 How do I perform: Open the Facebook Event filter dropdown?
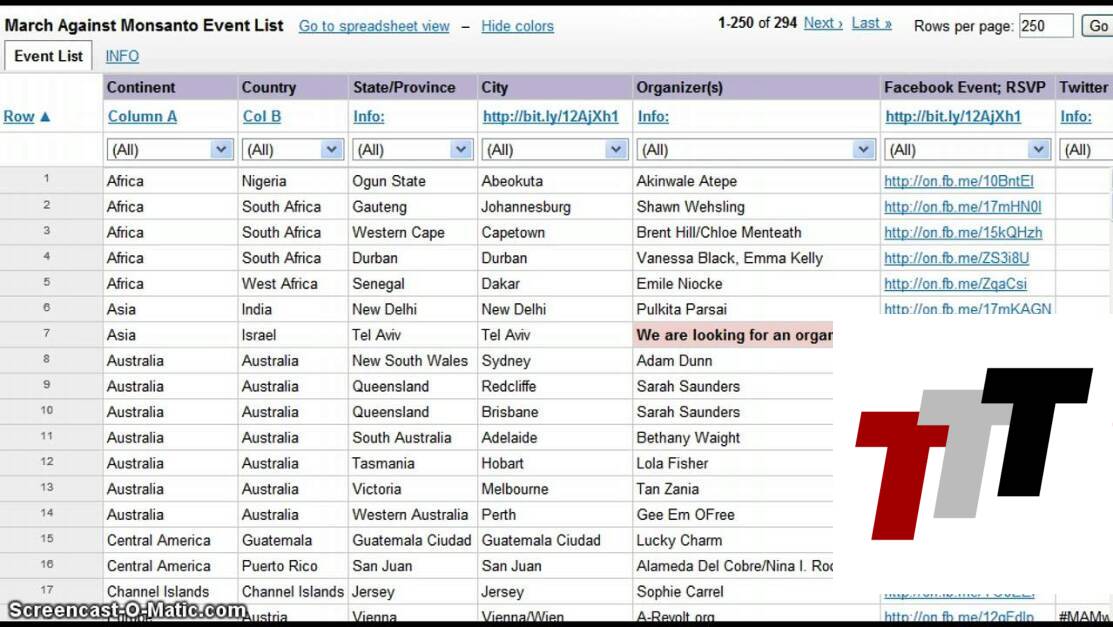1039,150
